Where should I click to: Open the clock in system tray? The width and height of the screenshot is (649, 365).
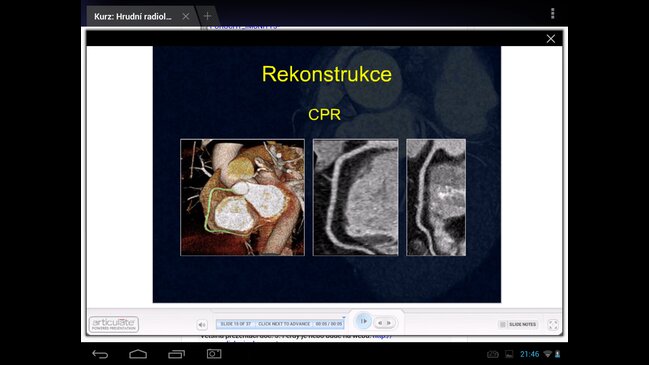(x=529, y=354)
